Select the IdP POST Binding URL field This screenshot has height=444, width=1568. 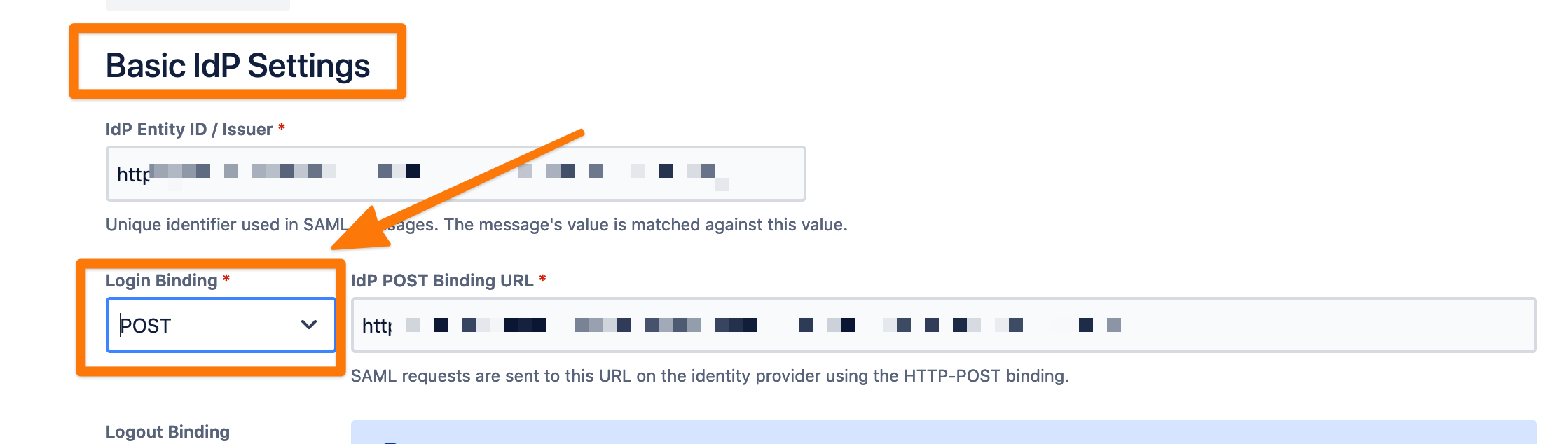coord(939,324)
